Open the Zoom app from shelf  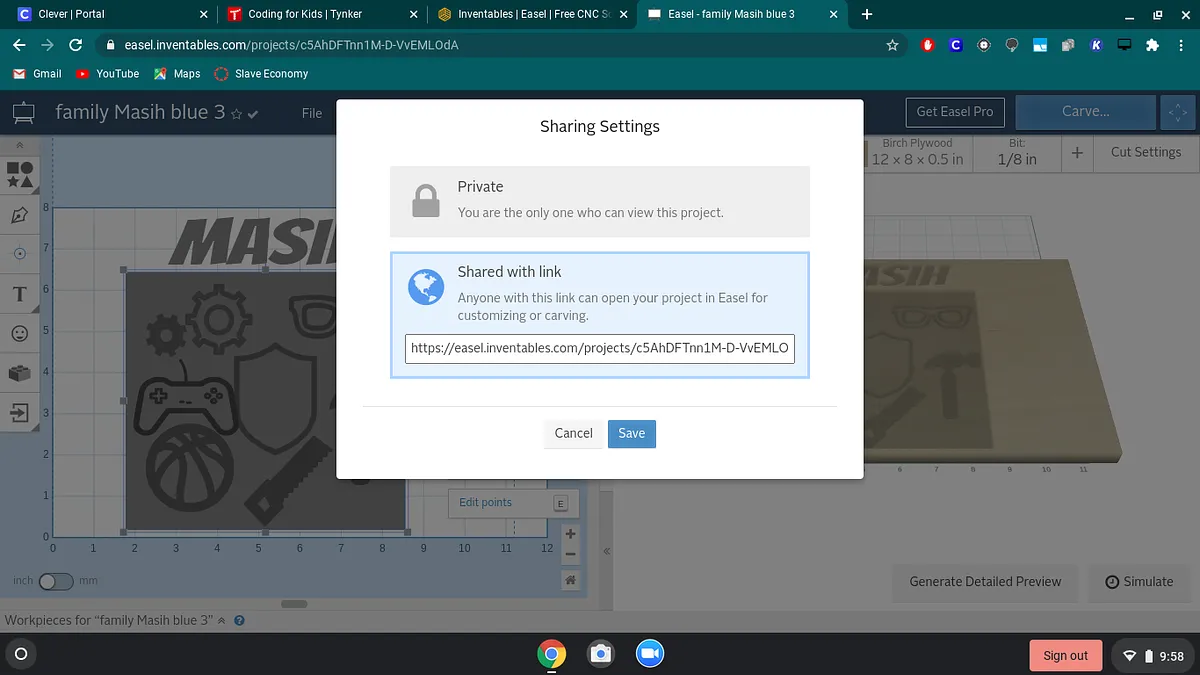coord(650,654)
